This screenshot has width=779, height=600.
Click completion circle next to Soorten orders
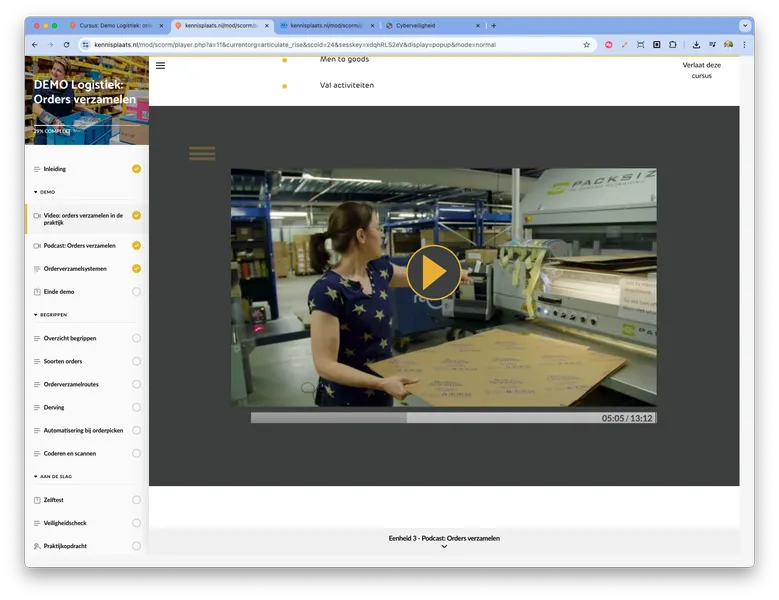pyautogui.click(x=136, y=361)
